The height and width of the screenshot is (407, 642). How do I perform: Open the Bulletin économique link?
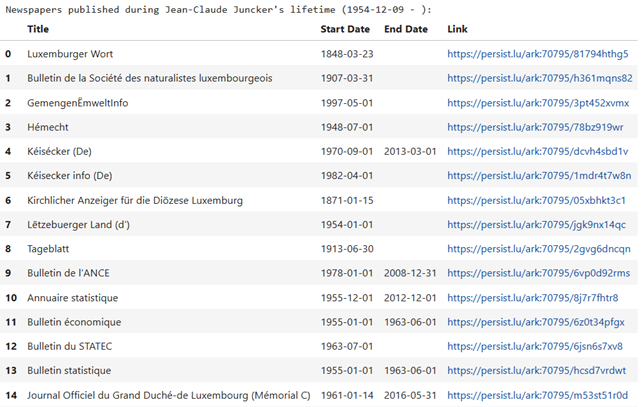(536, 322)
